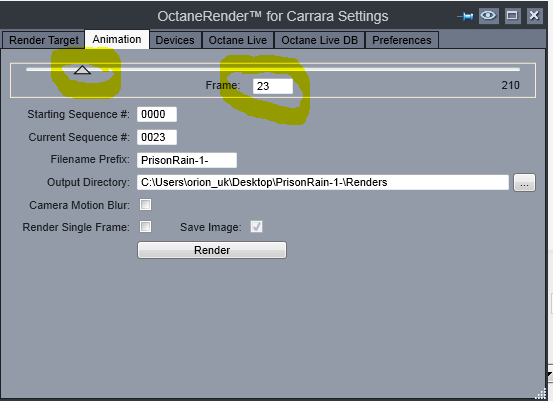
Task: Toggle the Save Image checkbox
Action: point(256,226)
